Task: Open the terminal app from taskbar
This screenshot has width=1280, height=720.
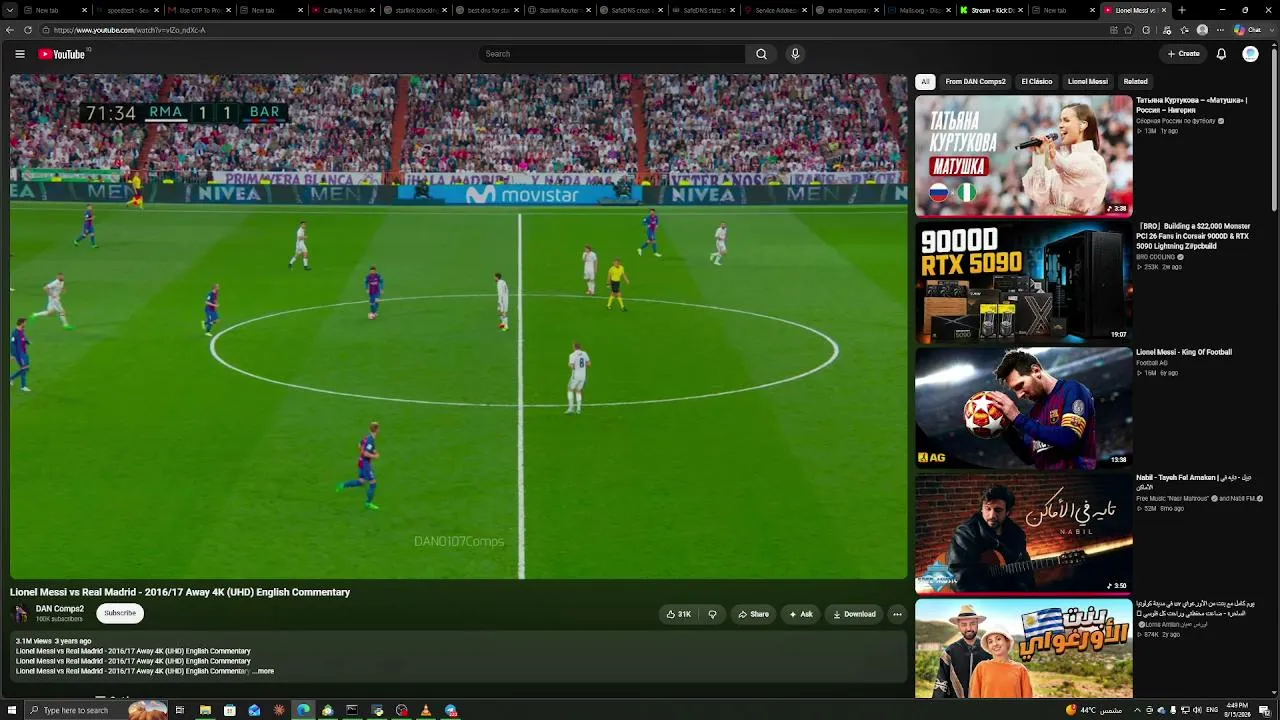Action: pyautogui.click(x=352, y=710)
